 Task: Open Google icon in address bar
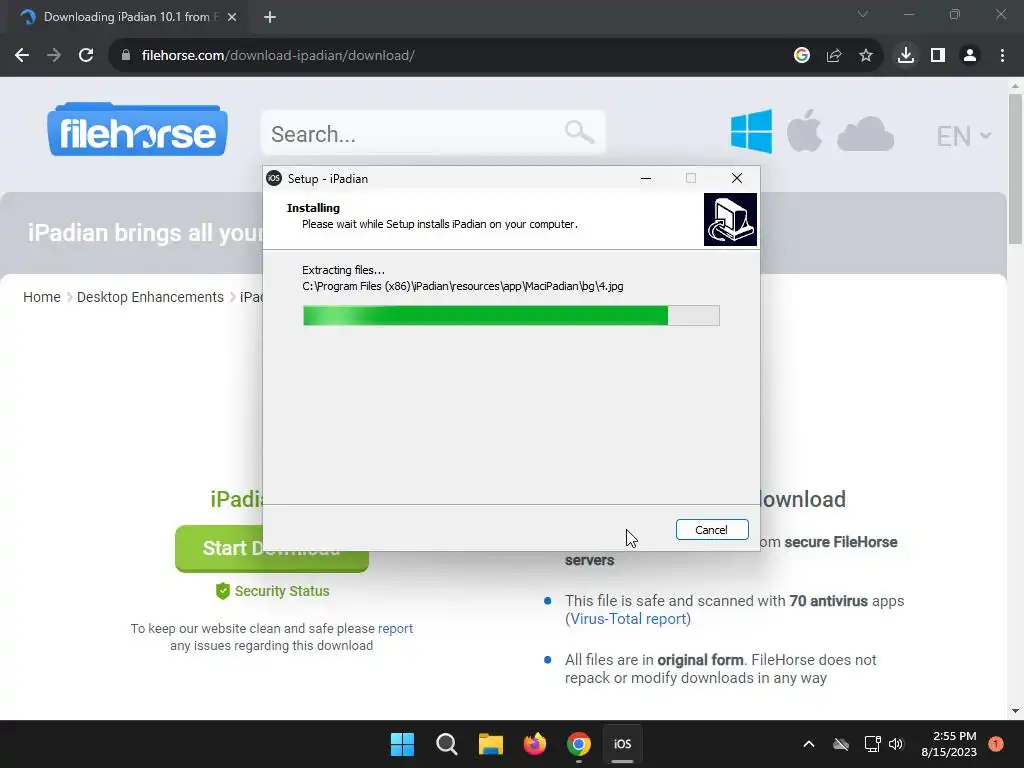point(802,56)
